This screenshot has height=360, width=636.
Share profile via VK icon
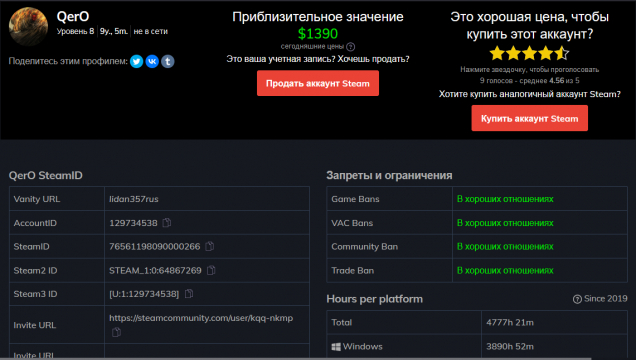152,61
